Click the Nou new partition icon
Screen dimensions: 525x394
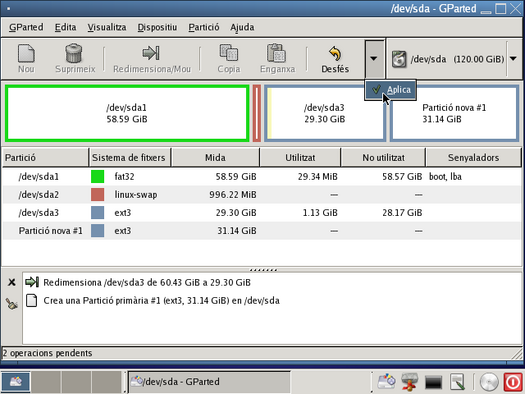pos(26,54)
